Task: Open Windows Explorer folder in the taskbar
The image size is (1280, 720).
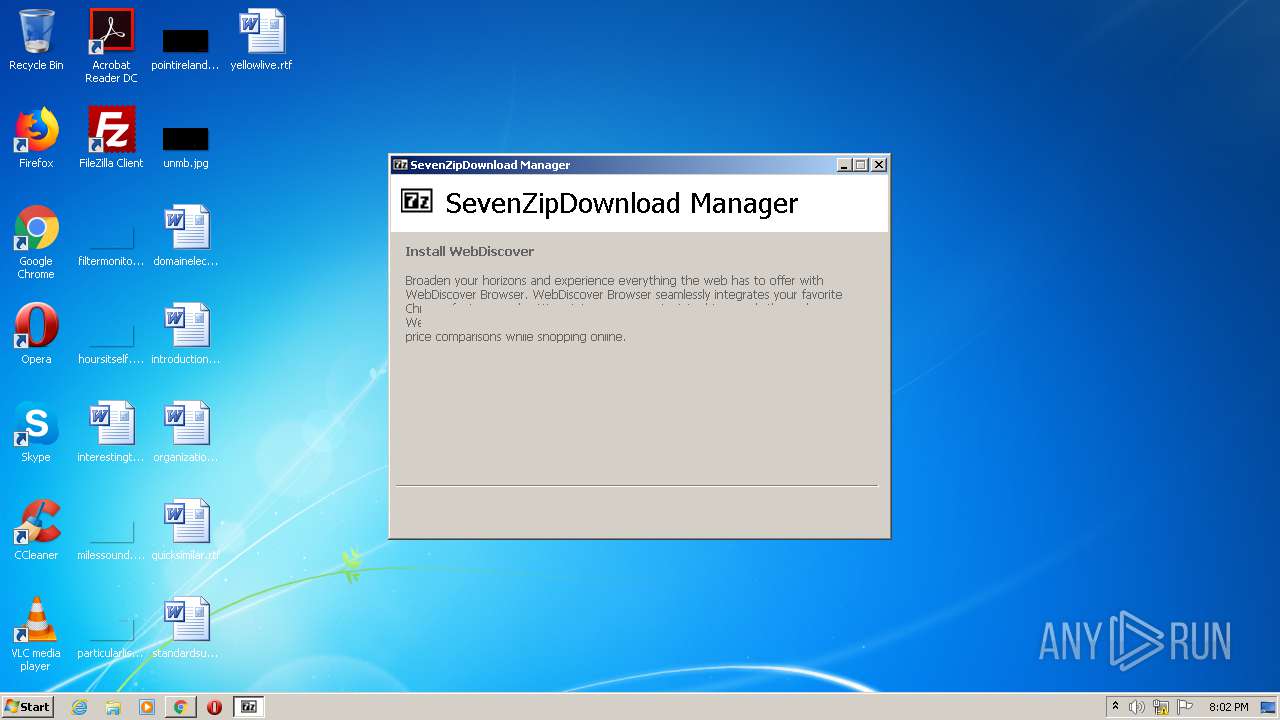Action: pyautogui.click(x=113, y=707)
